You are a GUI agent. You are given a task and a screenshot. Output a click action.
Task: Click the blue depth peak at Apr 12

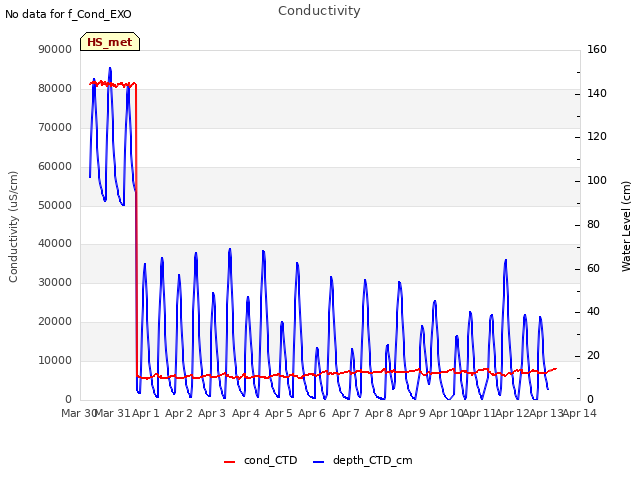(x=506, y=260)
